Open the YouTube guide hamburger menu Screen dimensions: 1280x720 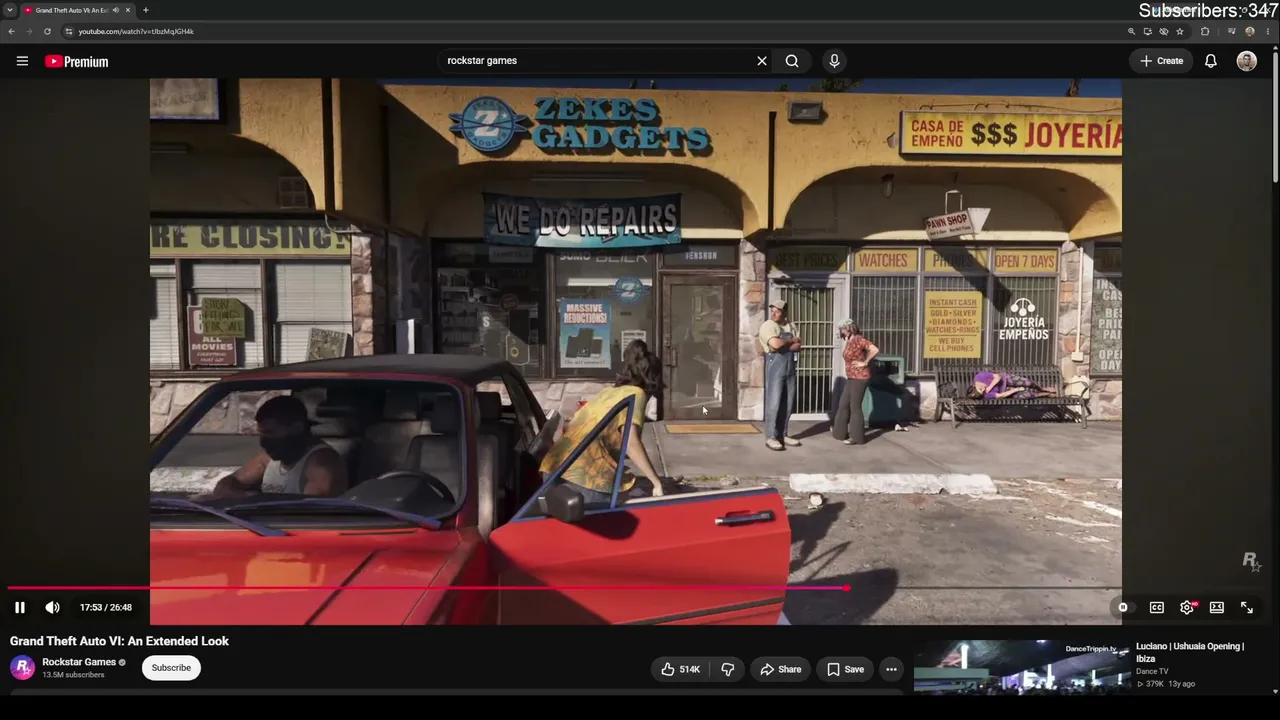point(22,61)
